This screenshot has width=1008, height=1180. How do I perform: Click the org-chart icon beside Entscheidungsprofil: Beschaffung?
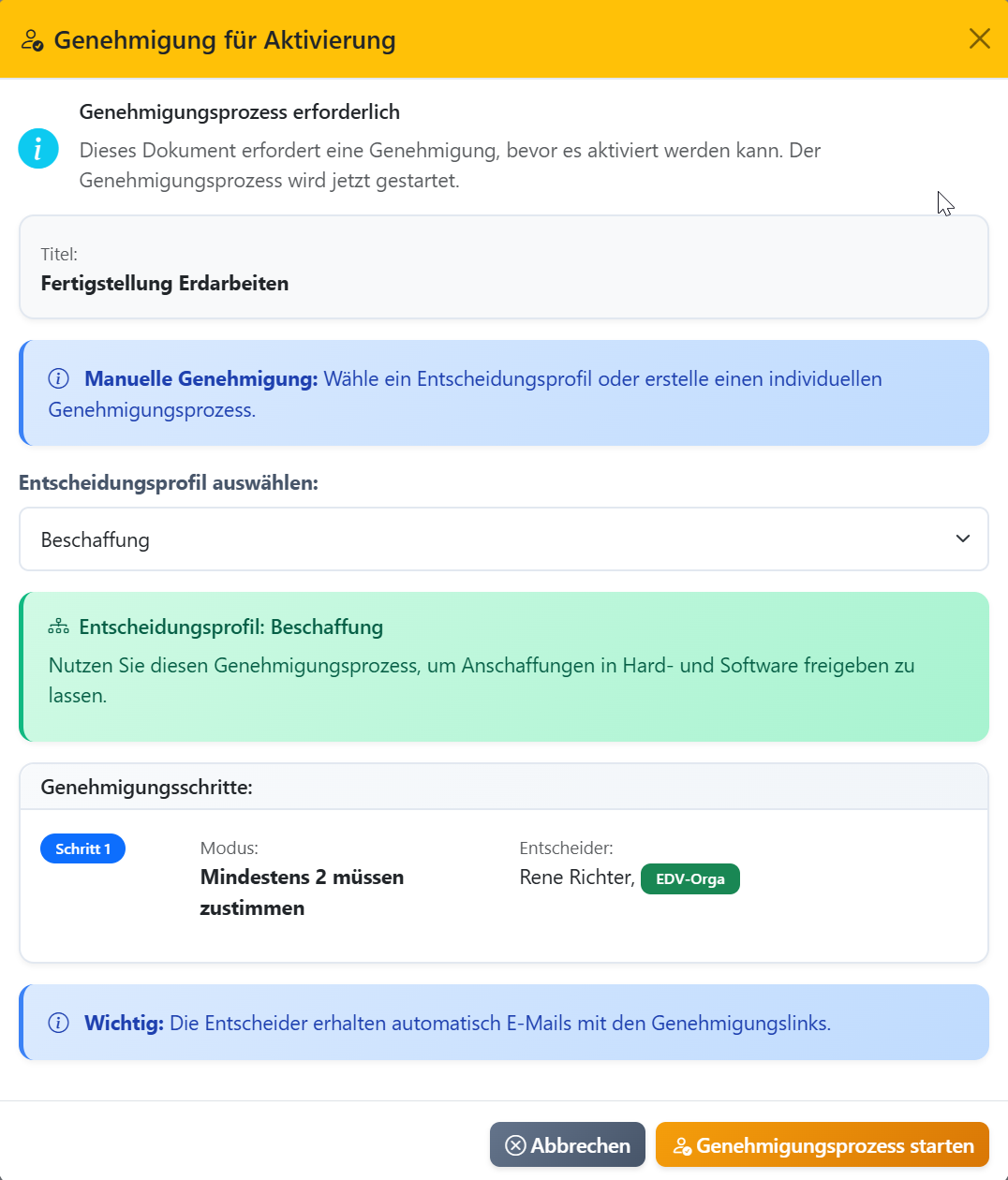click(x=59, y=627)
